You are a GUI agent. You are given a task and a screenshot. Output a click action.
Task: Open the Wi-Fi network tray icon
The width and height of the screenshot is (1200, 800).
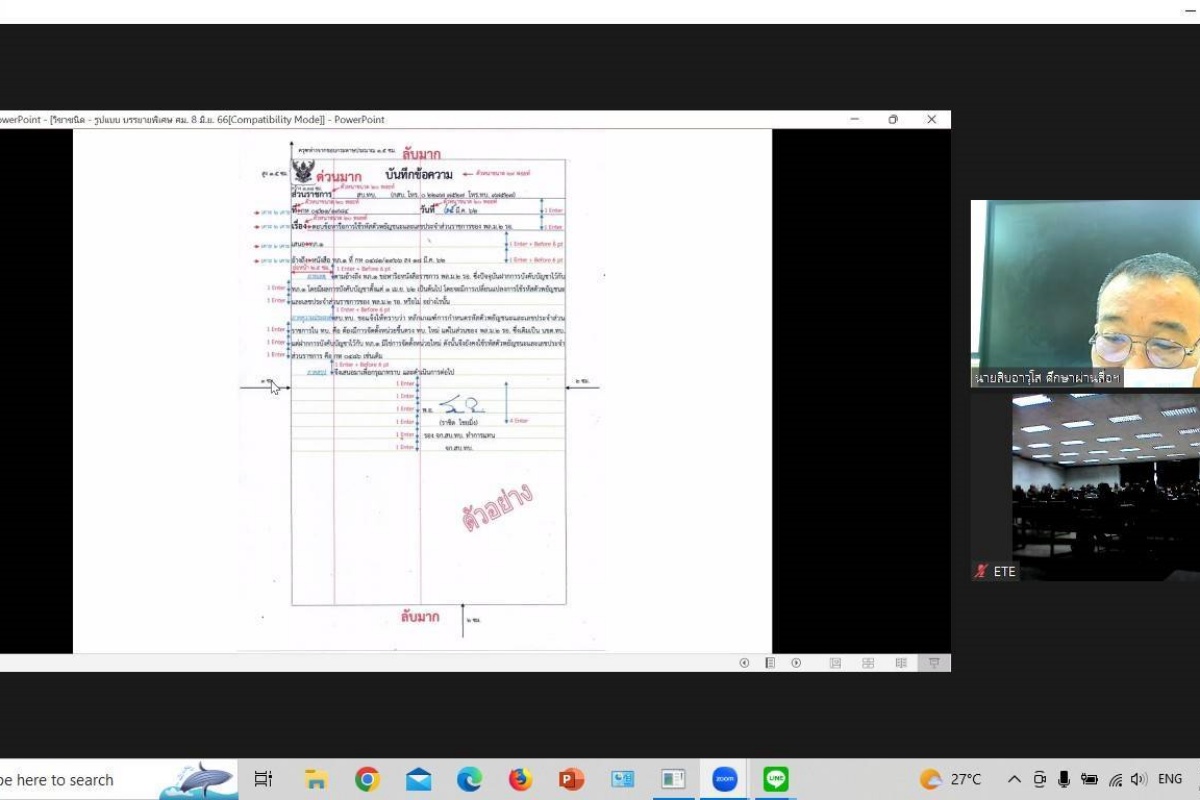[x=1115, y=779]
